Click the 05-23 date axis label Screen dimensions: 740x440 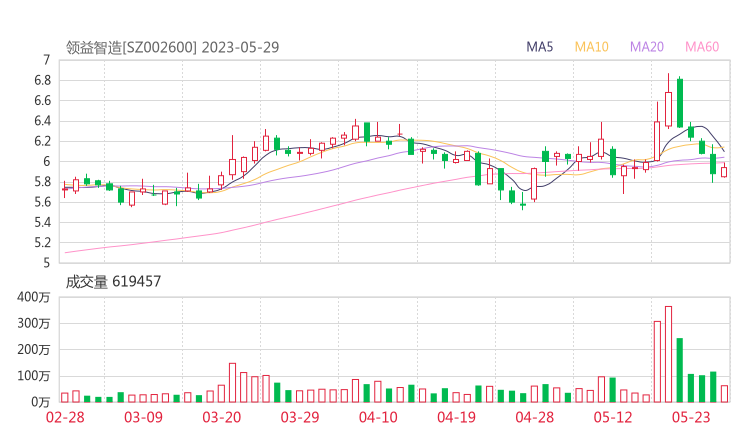691,417
